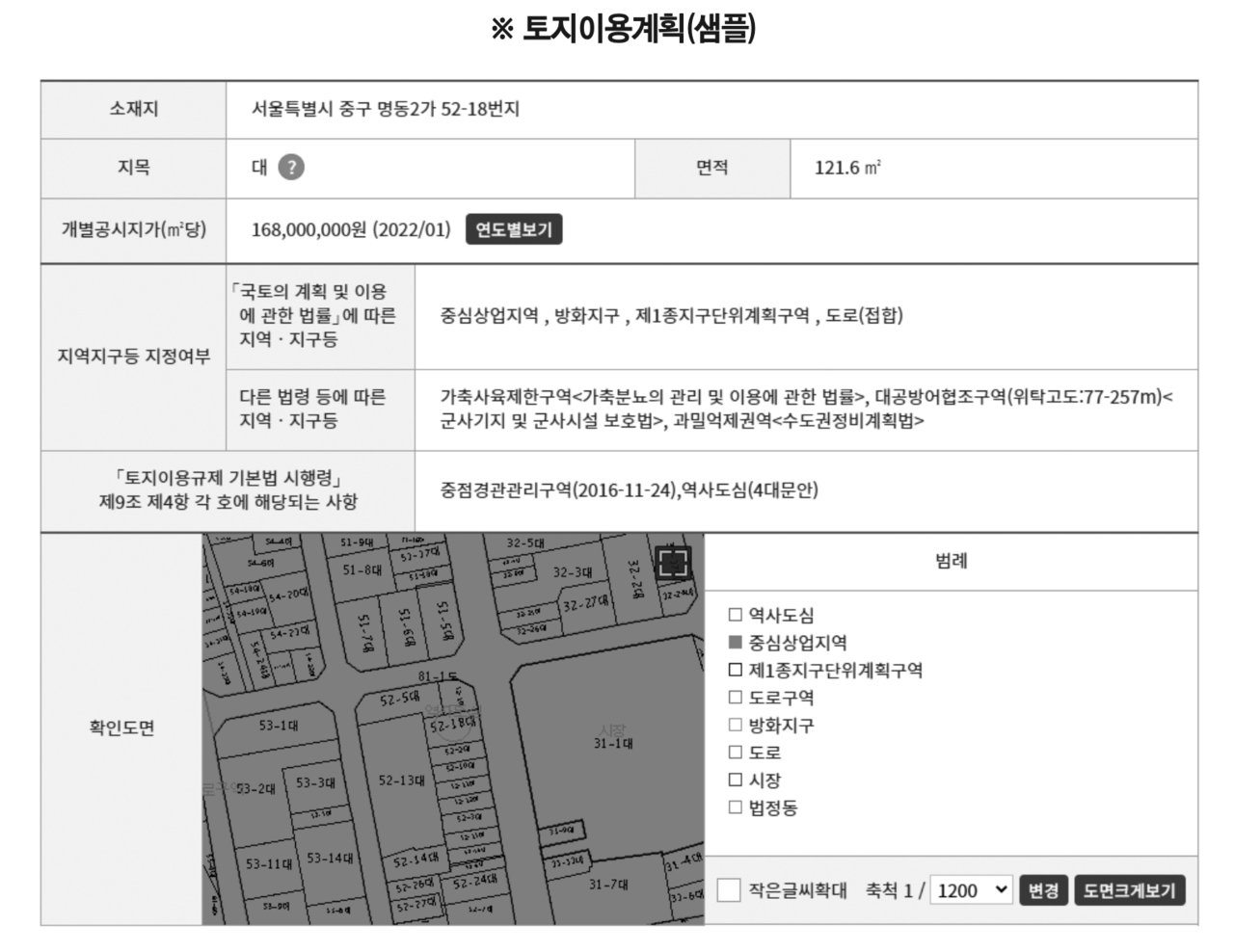This screenshot has height=952, width=1234.
Task: Click the 제1종지구단위계획구역 legend square
Action: (736, 670)
